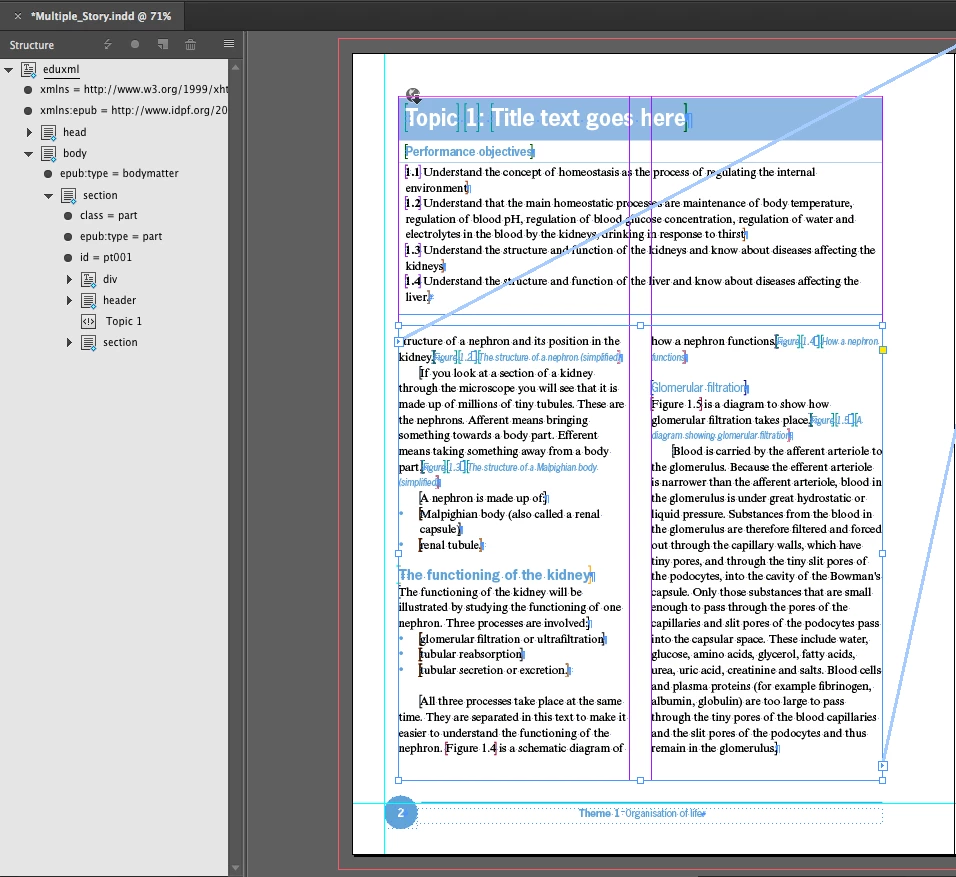This screenshot has height=877, width=956.
Task: Click the Structure panel scroll up arrow
Action: (235, 67)
